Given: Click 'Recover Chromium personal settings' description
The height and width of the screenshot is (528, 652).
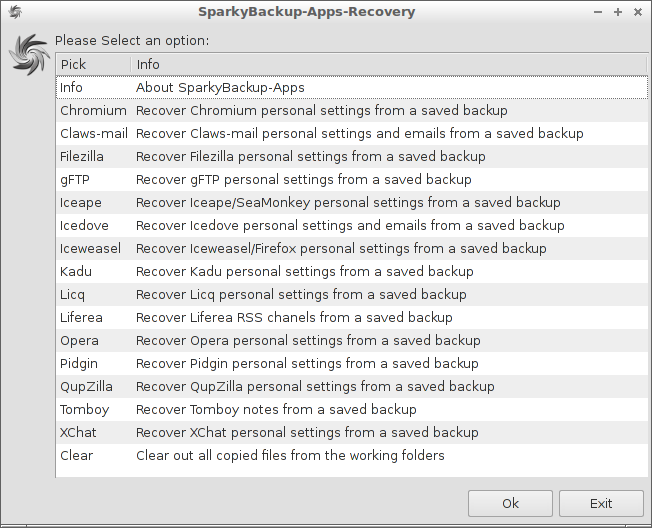Looking at the screenshot, I should click(x=321, y=111).
